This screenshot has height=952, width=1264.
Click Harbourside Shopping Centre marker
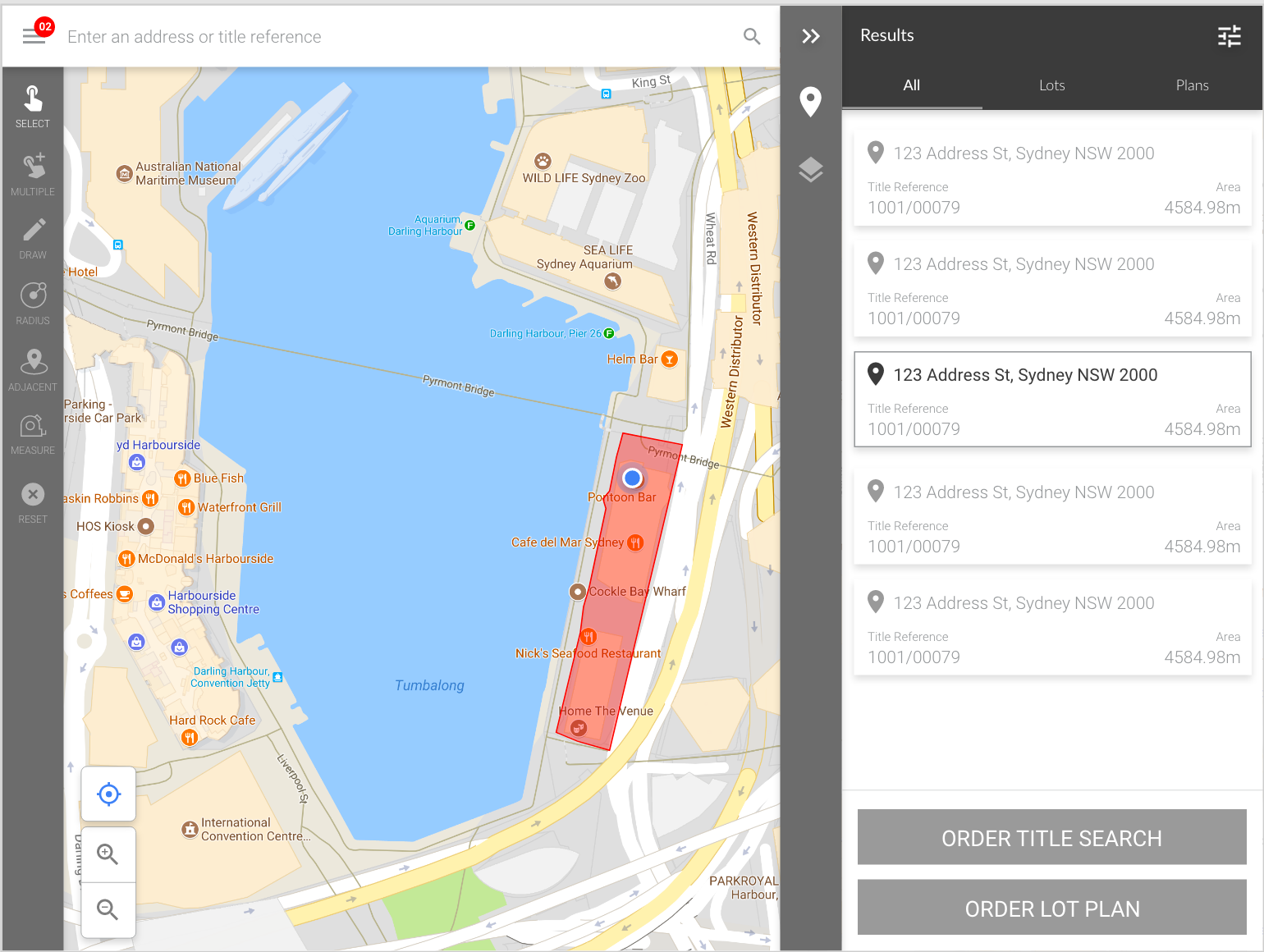pyautogui.click(x=157, y=602)
